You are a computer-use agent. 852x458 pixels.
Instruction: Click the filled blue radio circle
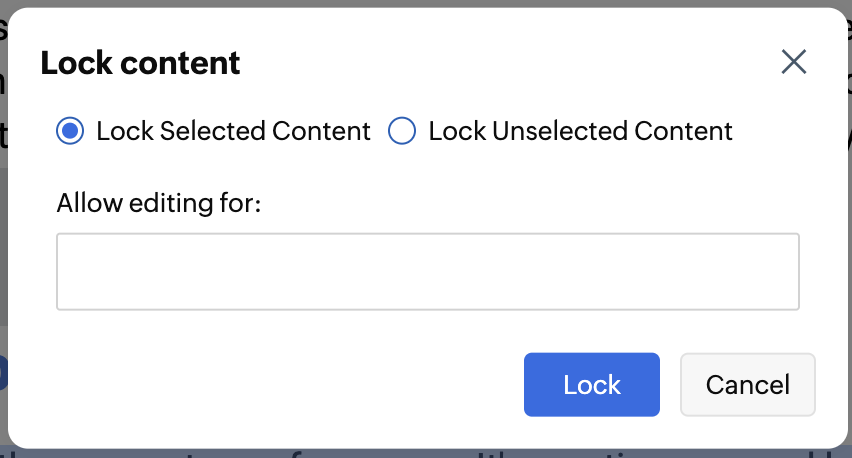pos(70,131)
